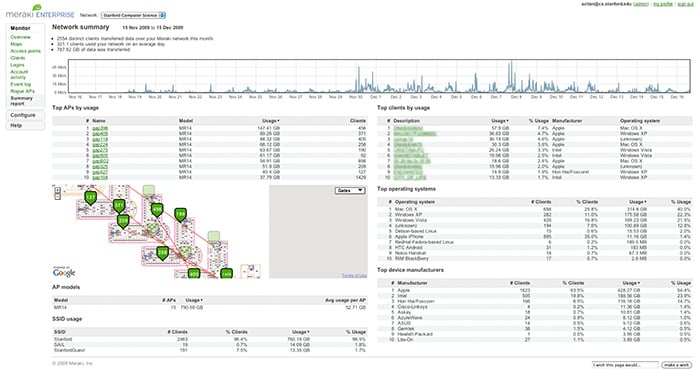Viewport: 700px width, 373px height.
Task: Click the make a wish button
Action: pos(676,365)
